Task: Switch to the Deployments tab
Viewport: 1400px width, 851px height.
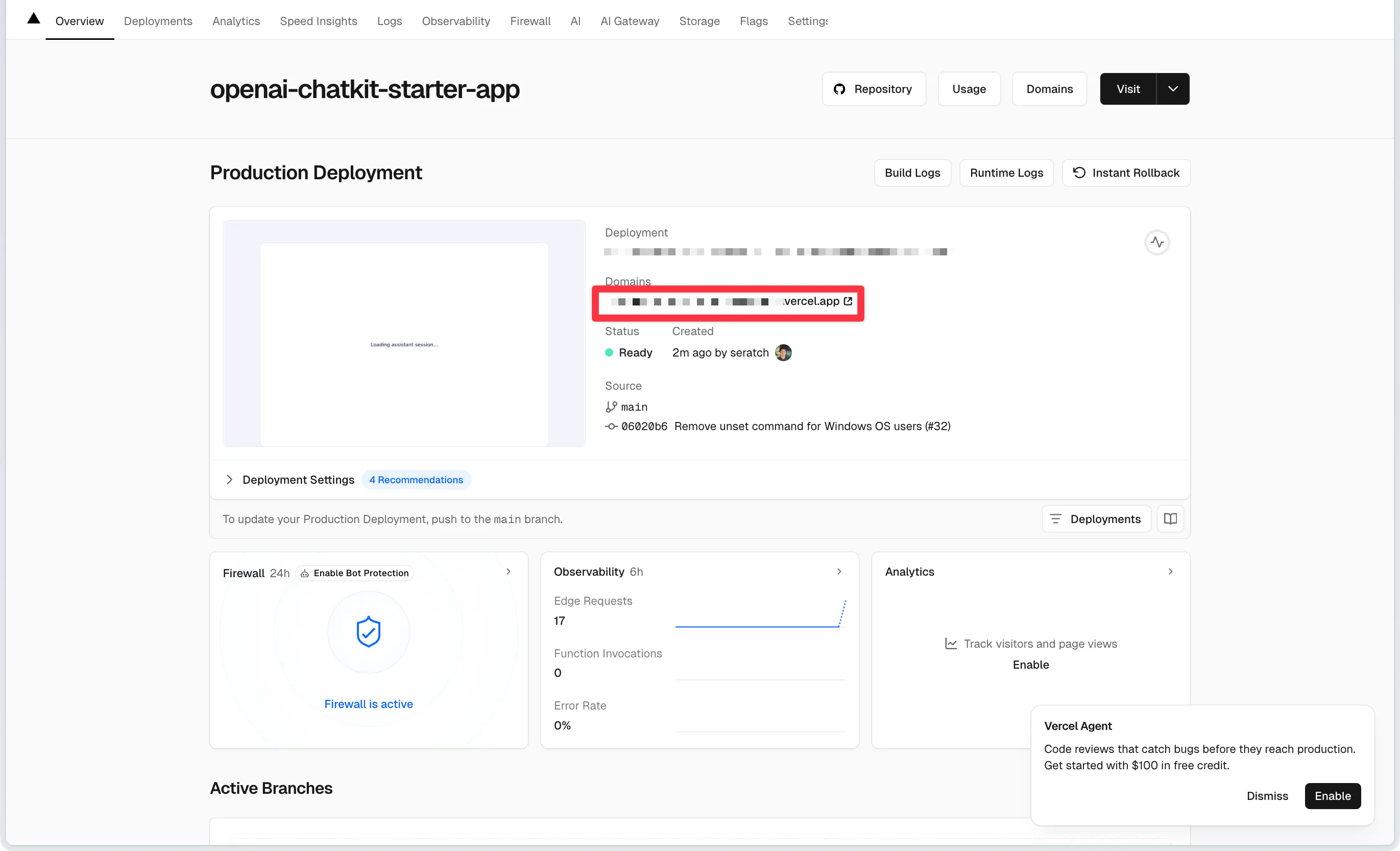Action: pos(158,21)
